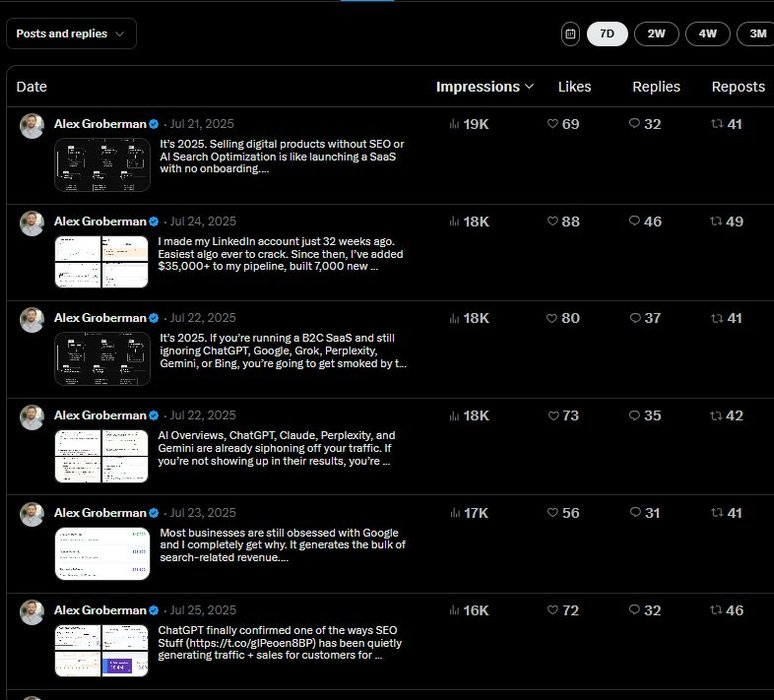
Task: Click the likes heart icon showing 88
Action: click(x=552, y=222)
